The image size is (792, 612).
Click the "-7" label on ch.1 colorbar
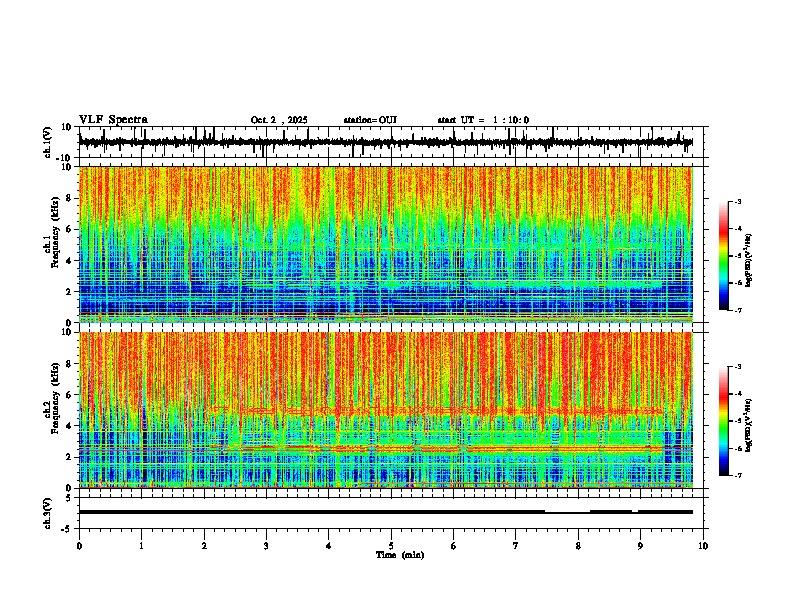click(x=737, y=310)
